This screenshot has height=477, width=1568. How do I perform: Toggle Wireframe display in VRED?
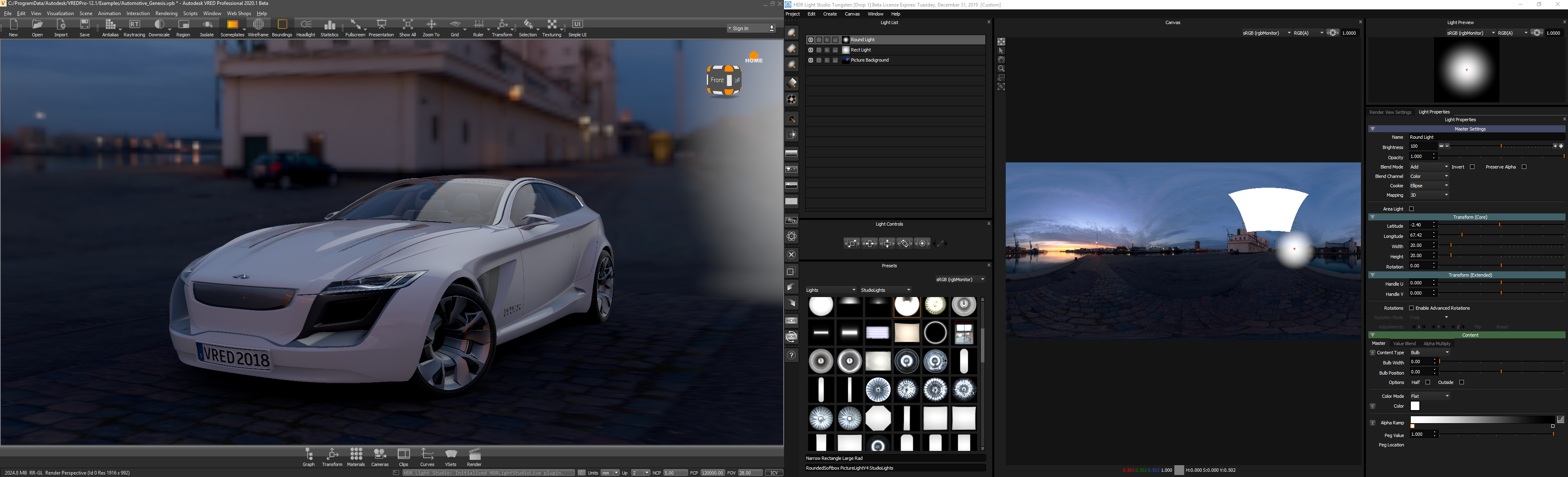point(258,27)
